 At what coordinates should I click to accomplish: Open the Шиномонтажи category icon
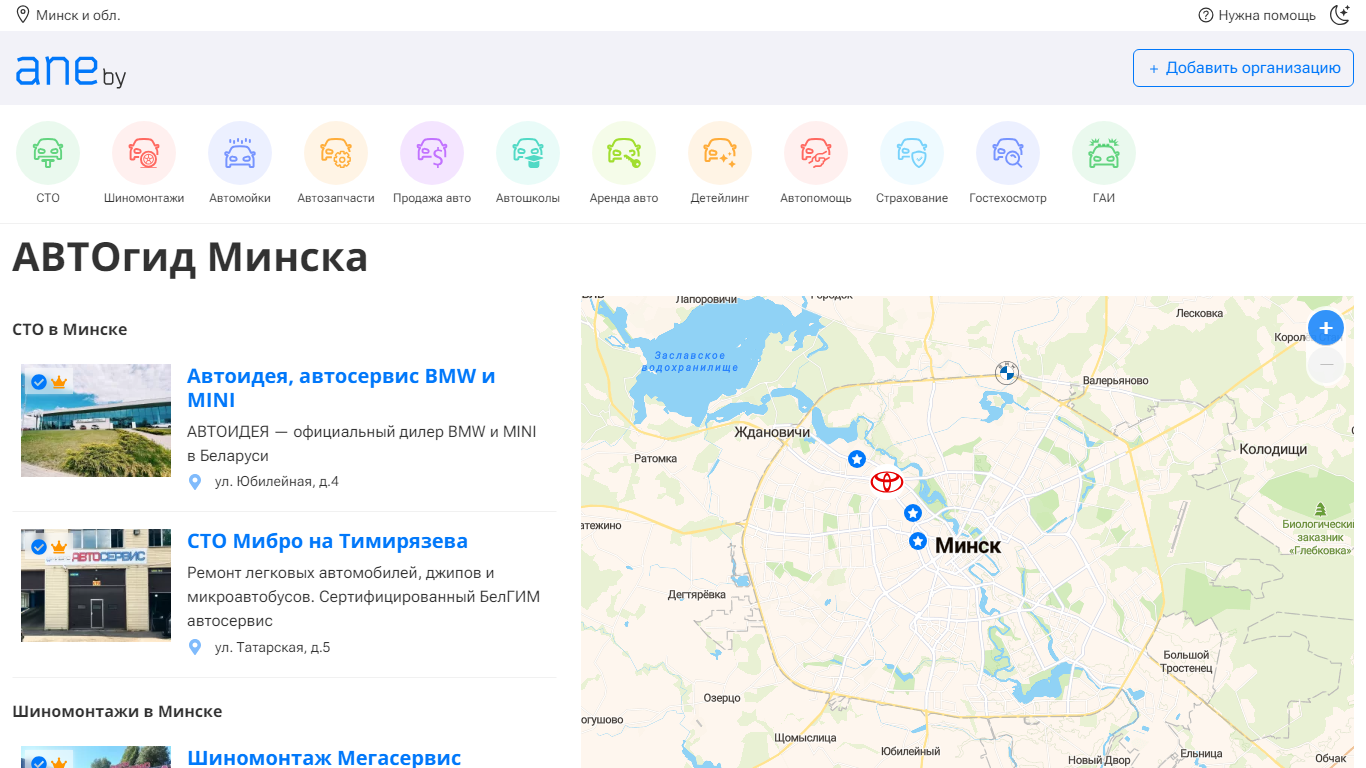(144, 153)
